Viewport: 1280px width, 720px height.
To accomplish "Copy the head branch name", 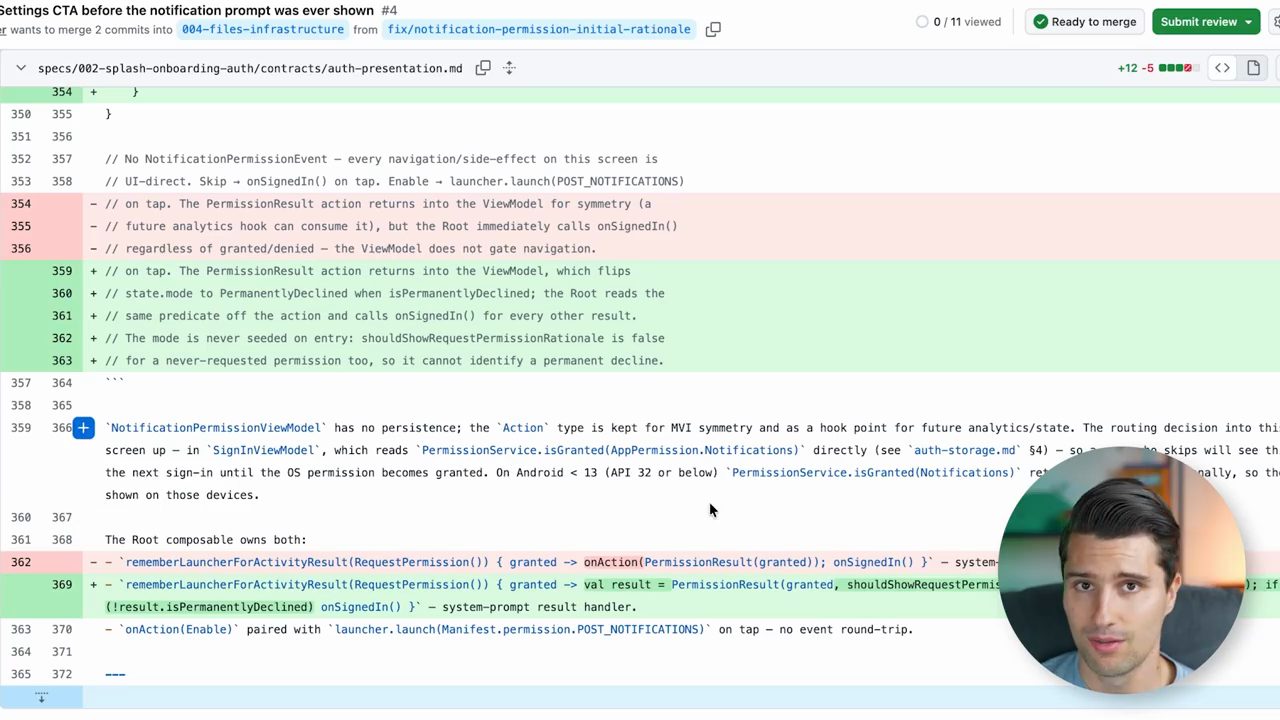I will coord(713,29).
